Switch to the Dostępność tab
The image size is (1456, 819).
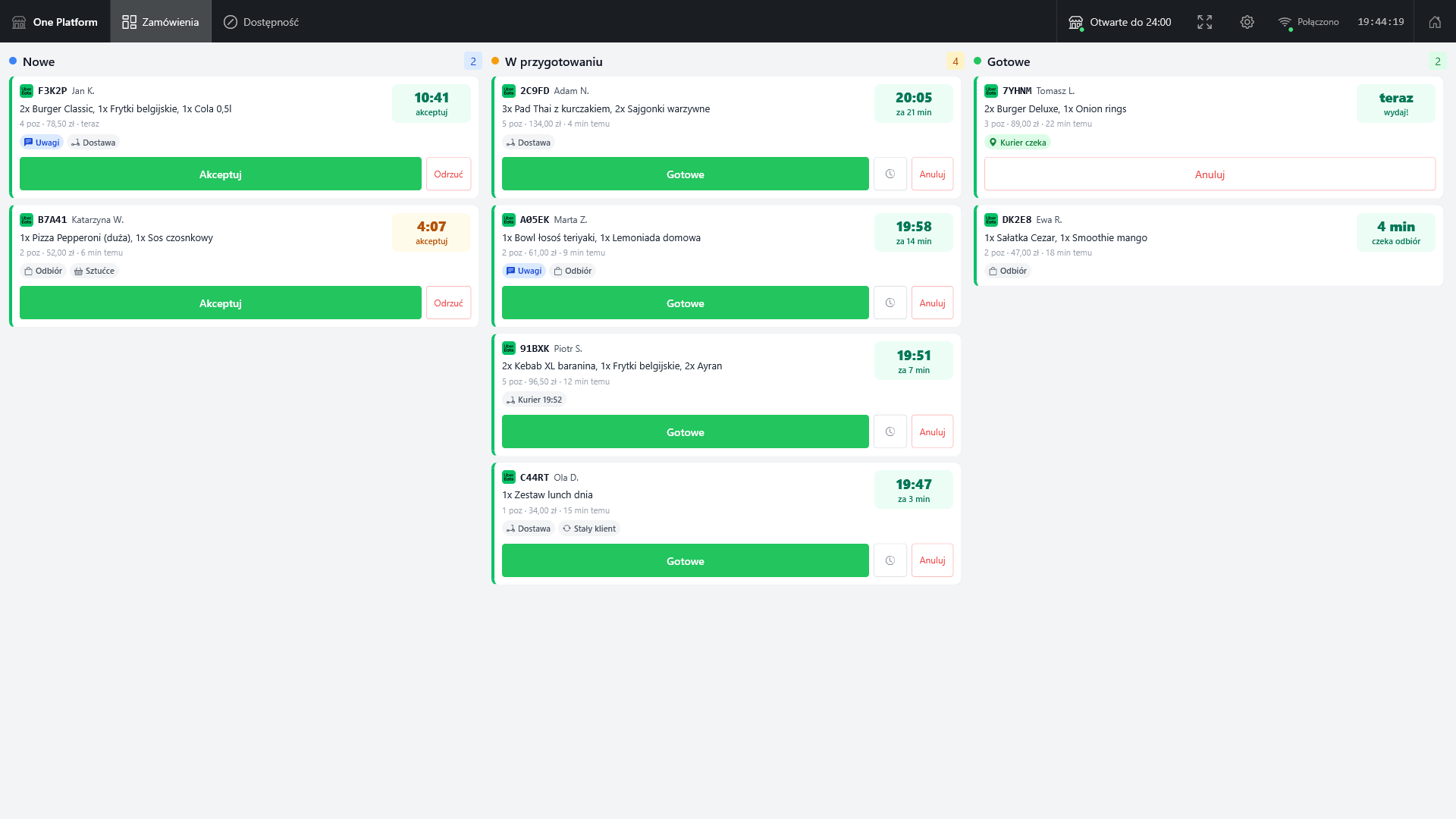(x=261, y=22)
